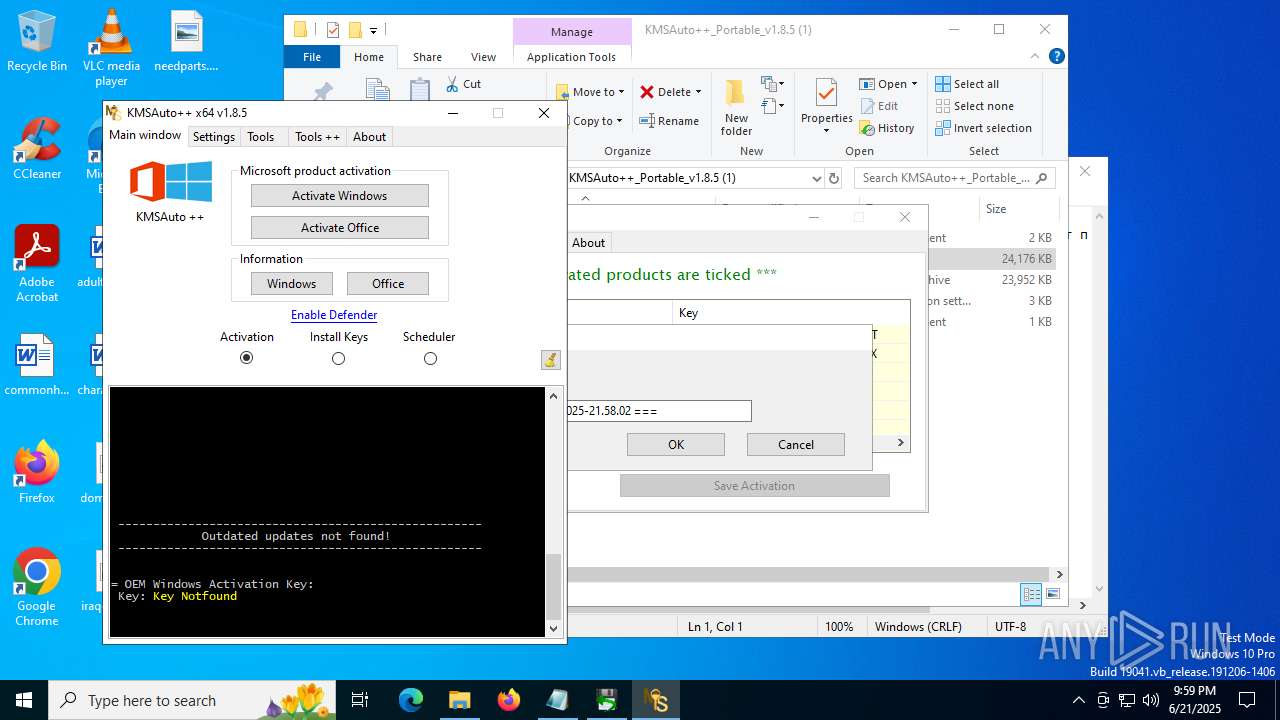Click the red Delete icon in Explorer ribbon
Image resolution: width=1280 pixels, height=720 pixels.
(x=647, y=92)
